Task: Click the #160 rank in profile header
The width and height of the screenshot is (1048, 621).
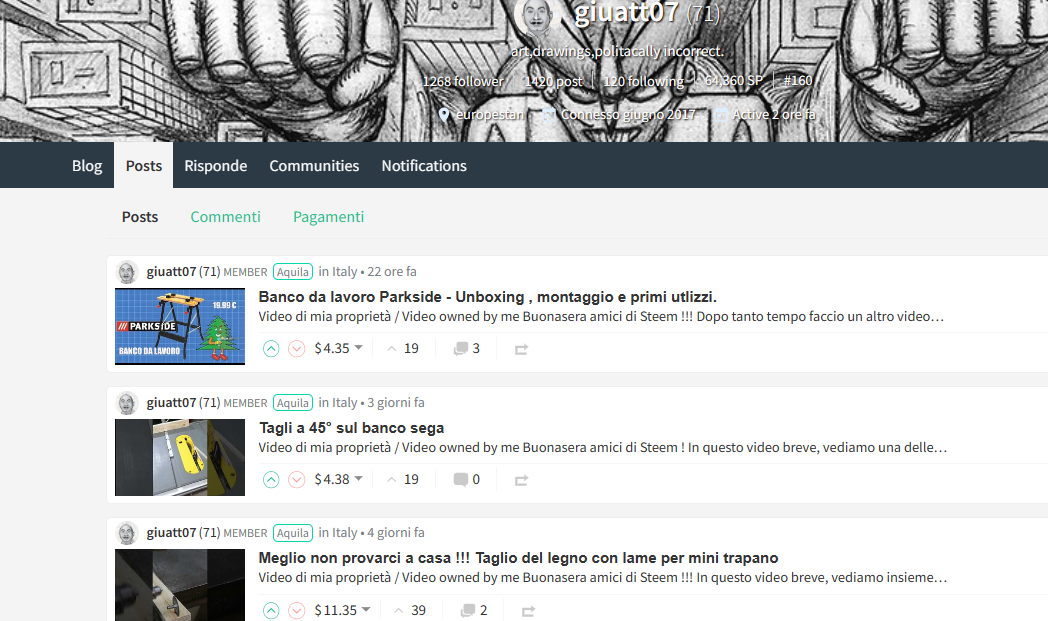Action: click(798, 81)
